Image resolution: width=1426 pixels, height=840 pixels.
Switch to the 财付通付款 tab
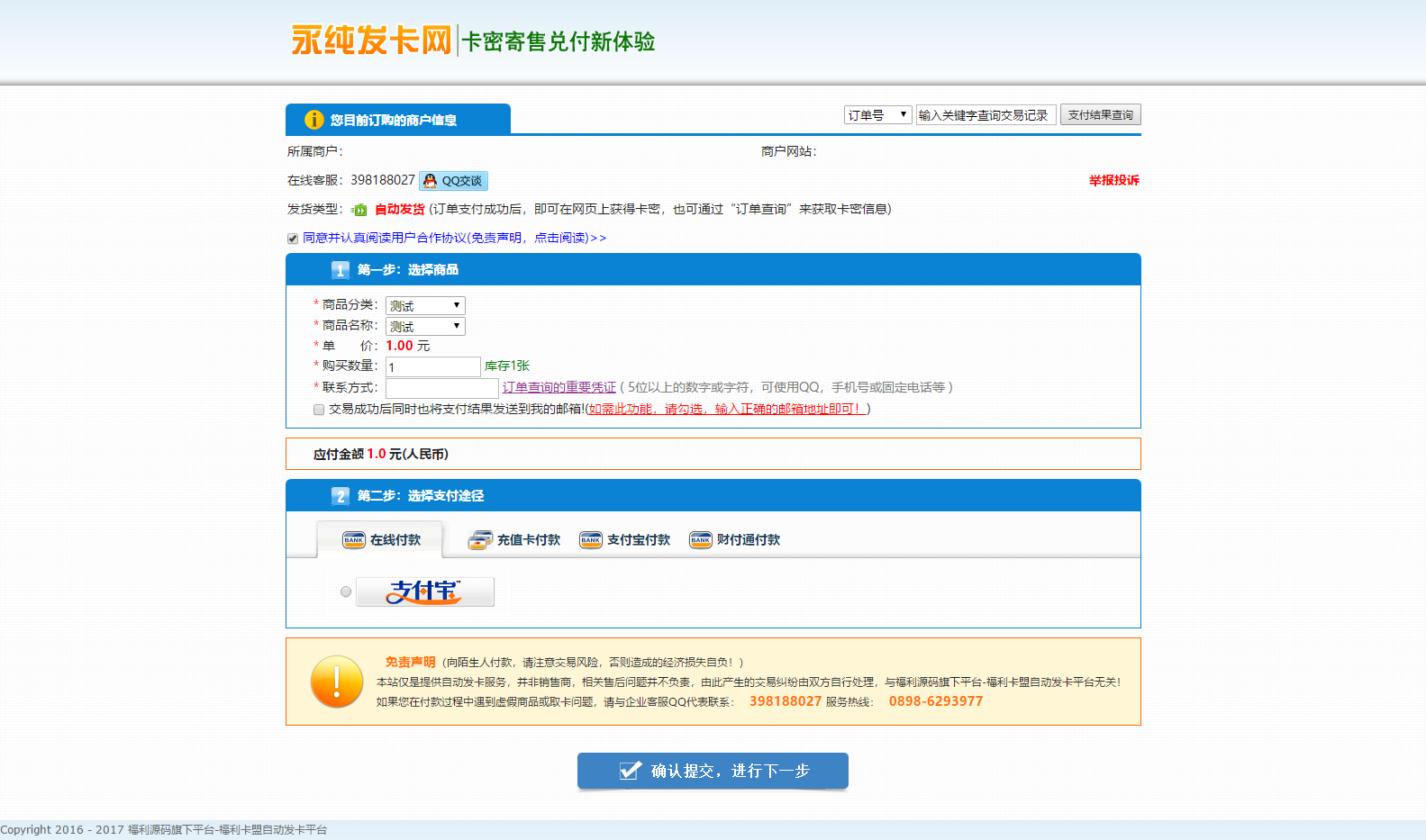(734, 540)
